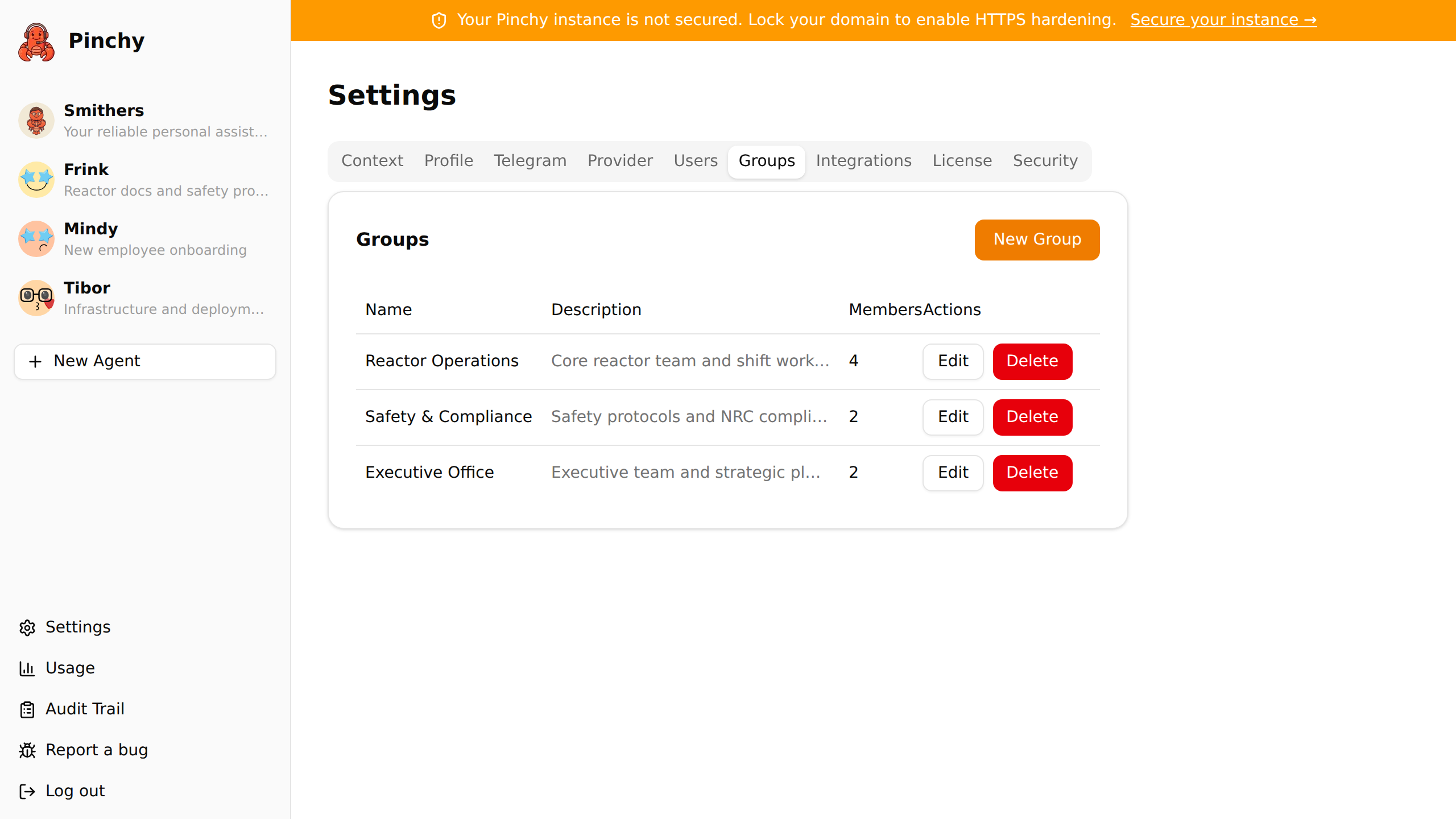Click the Reactor Operations name cell

click(x=442, y=361)
